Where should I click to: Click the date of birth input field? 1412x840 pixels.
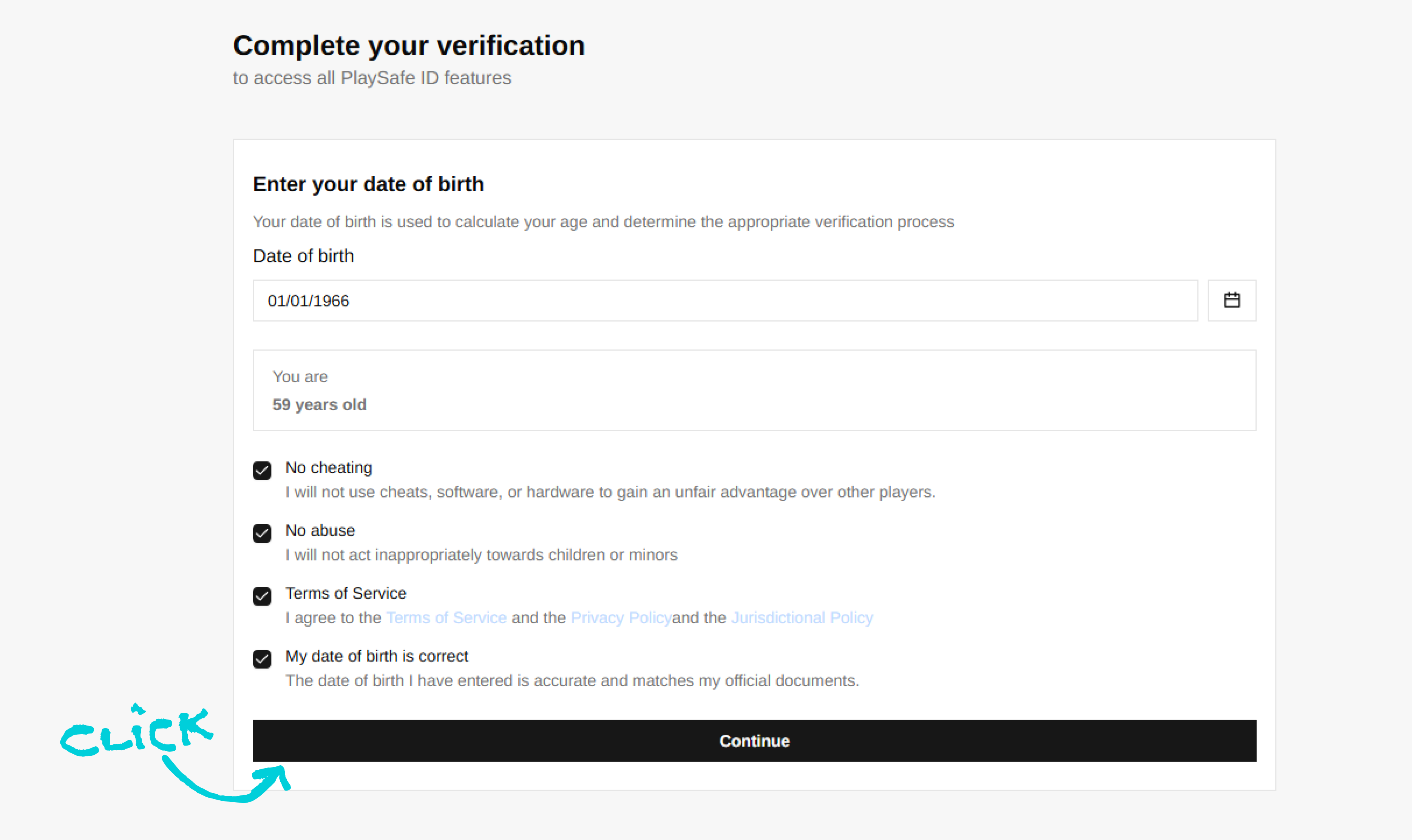tap(725, 301)
